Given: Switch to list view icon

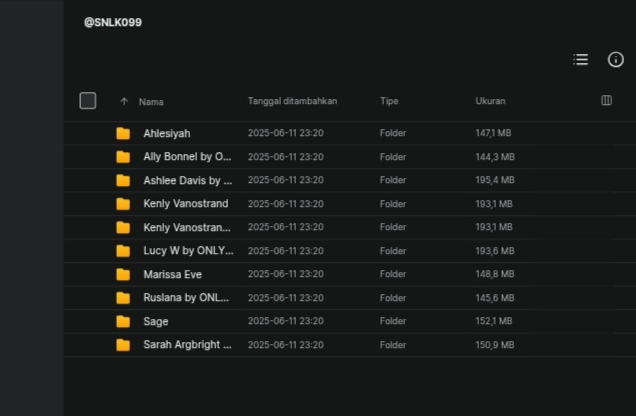Looking at the screenshot, I should 580,60.
